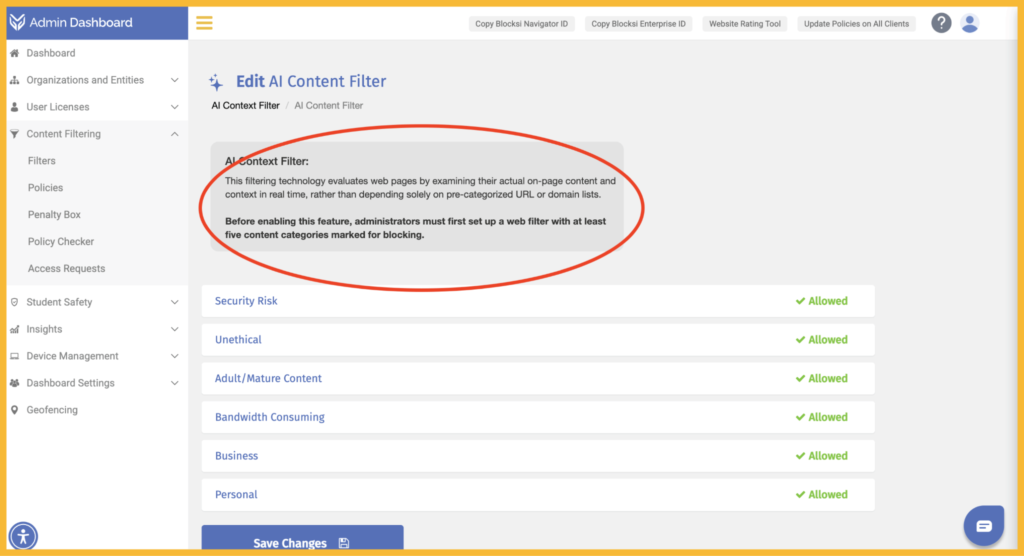Screen dimensions: 1024x556
Task: Click the sparkle icon beside Edit AI Content Filter
Action: click(x=216, y=82)
